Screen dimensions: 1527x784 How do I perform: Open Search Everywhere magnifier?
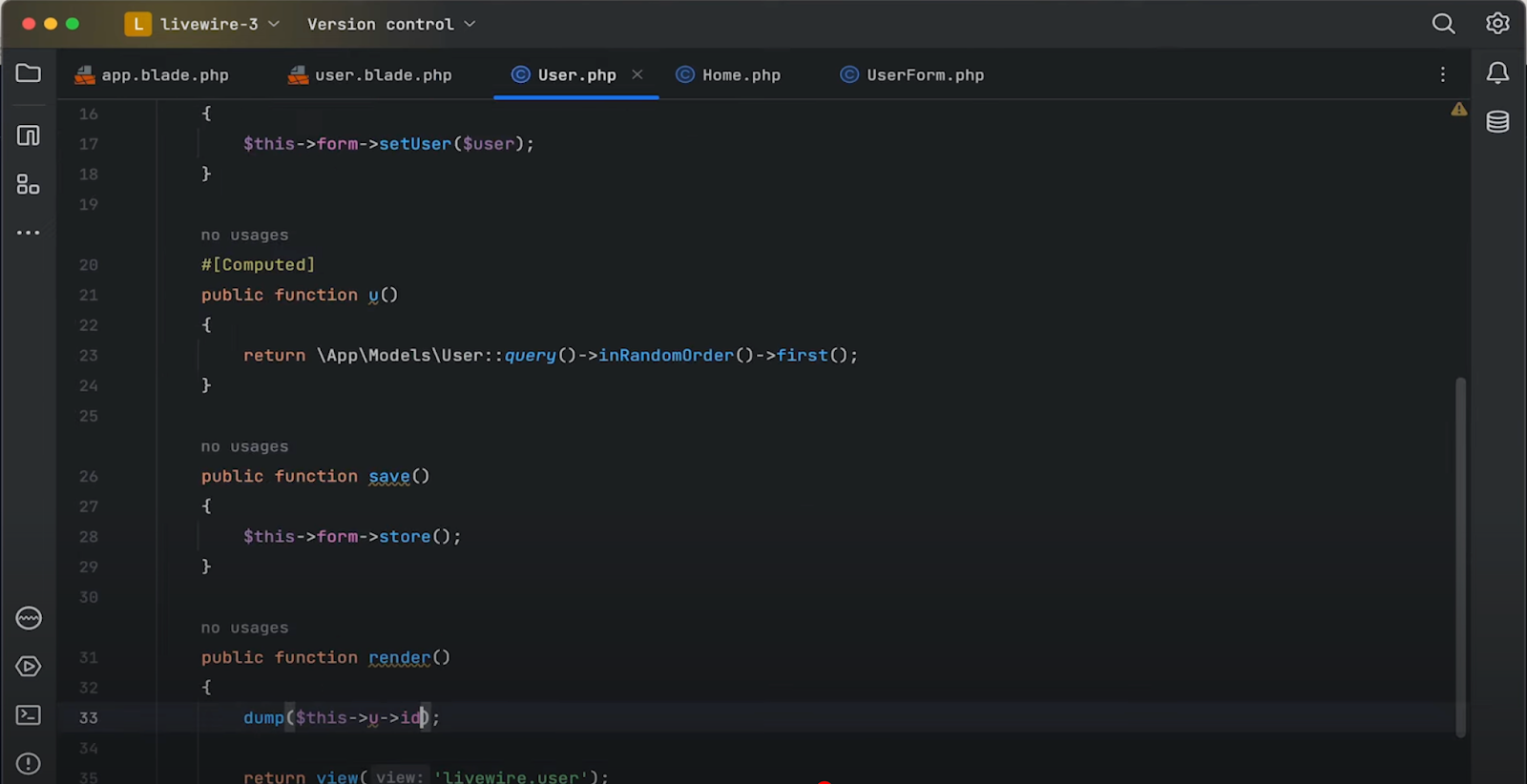[x=1444, y=24]
